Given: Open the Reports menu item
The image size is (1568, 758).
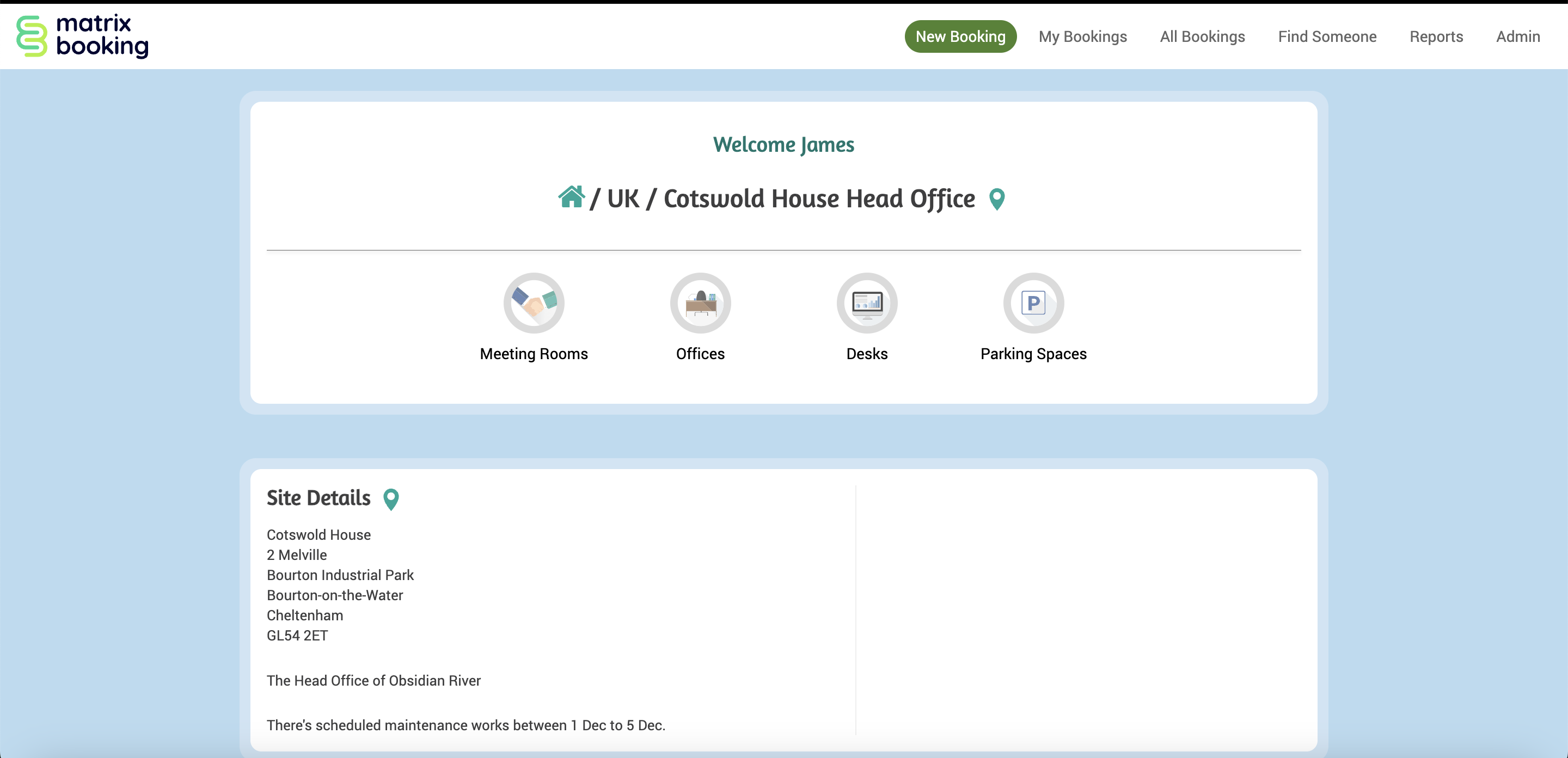Looking at the screenshot, I should click(x=1436, y=36).
